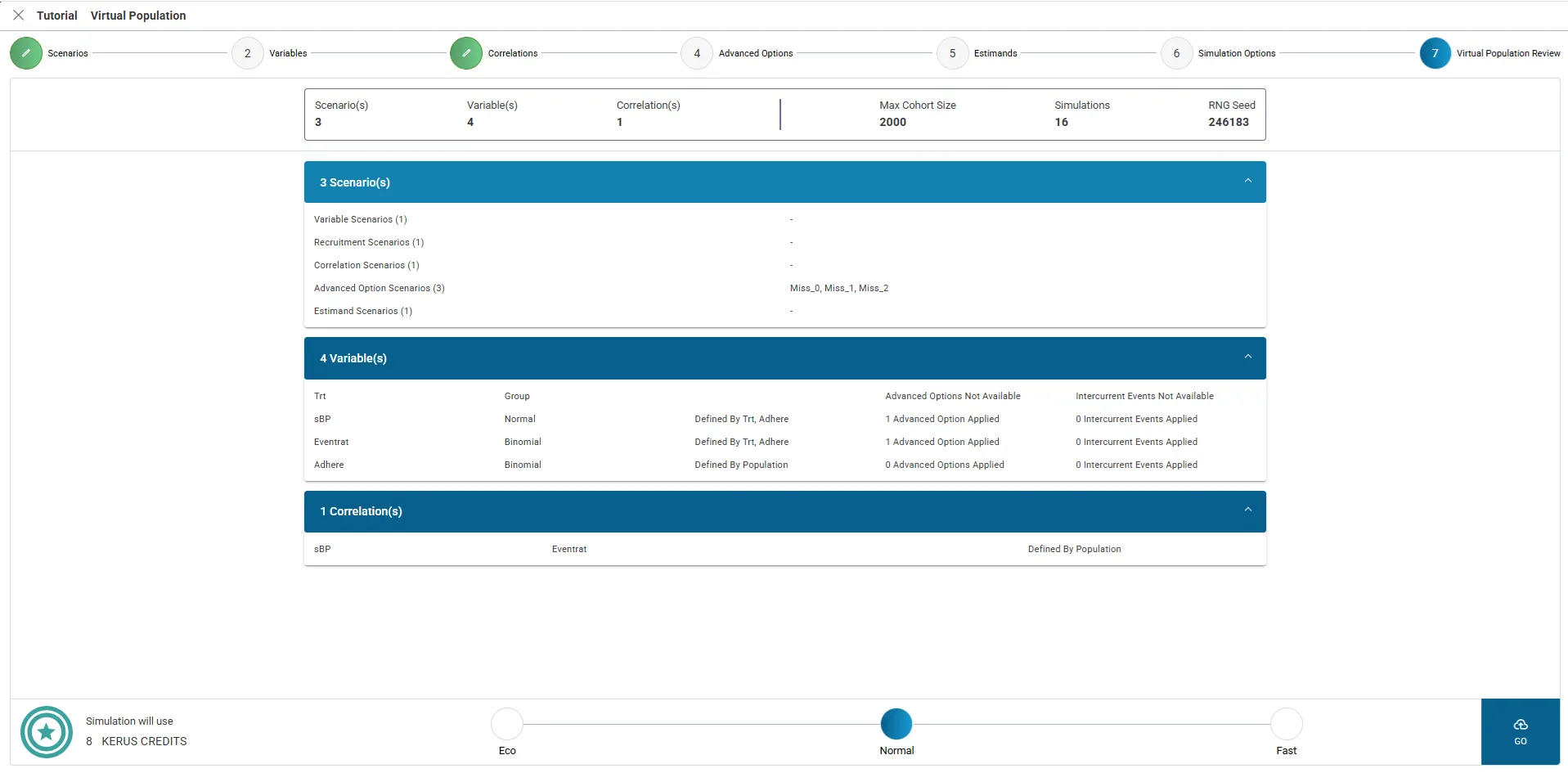Collapse the 4 Variable(s) section
The width and height of the screenshot is (1568, 773).
pyautogui.click(x=1247, y=357)
